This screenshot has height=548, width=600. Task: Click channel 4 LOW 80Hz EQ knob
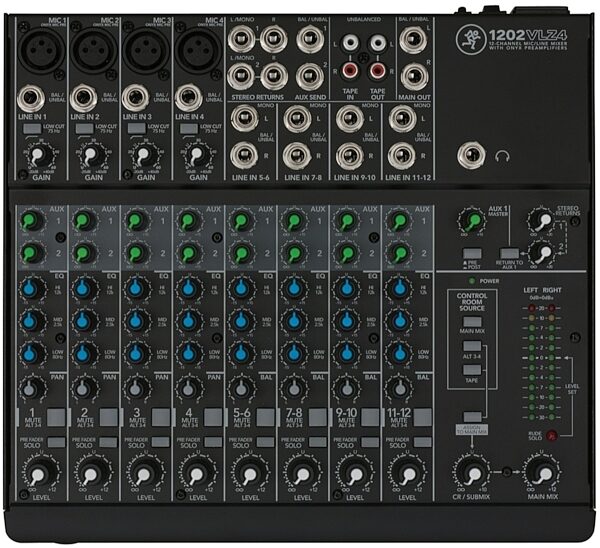(188, 353)
